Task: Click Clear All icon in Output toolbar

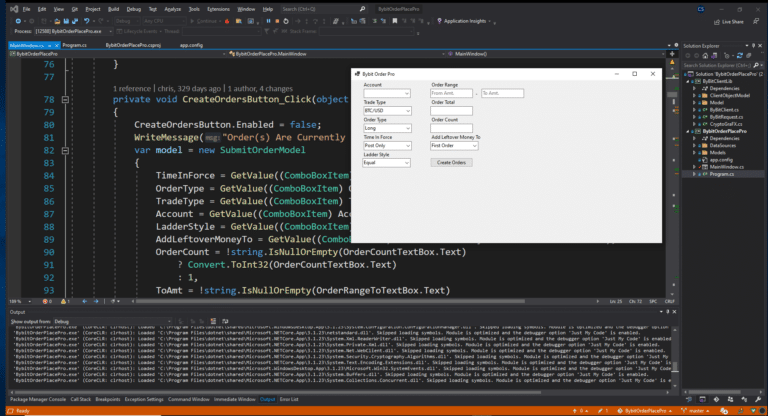Action: (x=213, y=321)
